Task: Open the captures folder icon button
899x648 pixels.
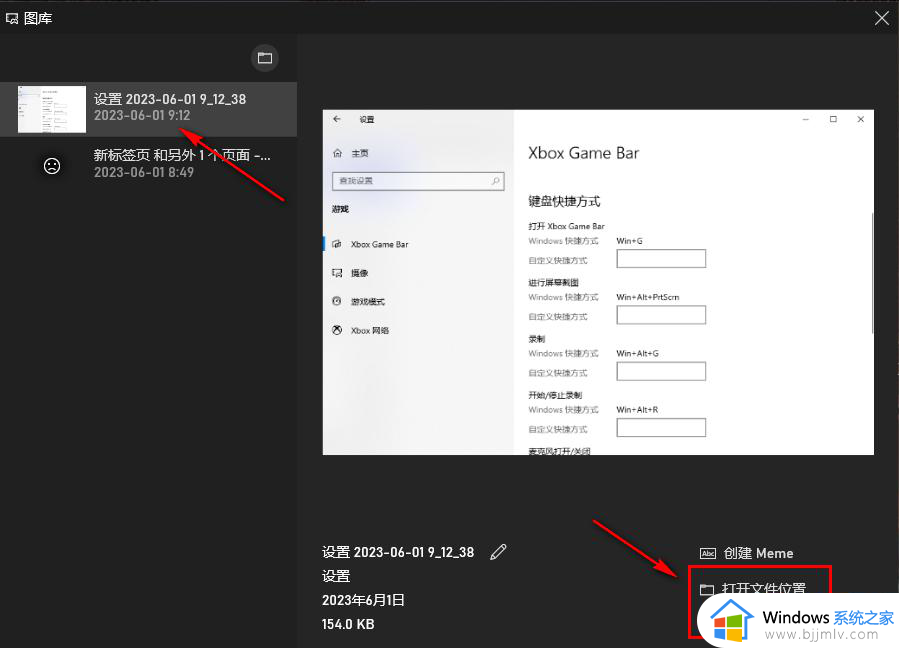Action: [265, 58]
